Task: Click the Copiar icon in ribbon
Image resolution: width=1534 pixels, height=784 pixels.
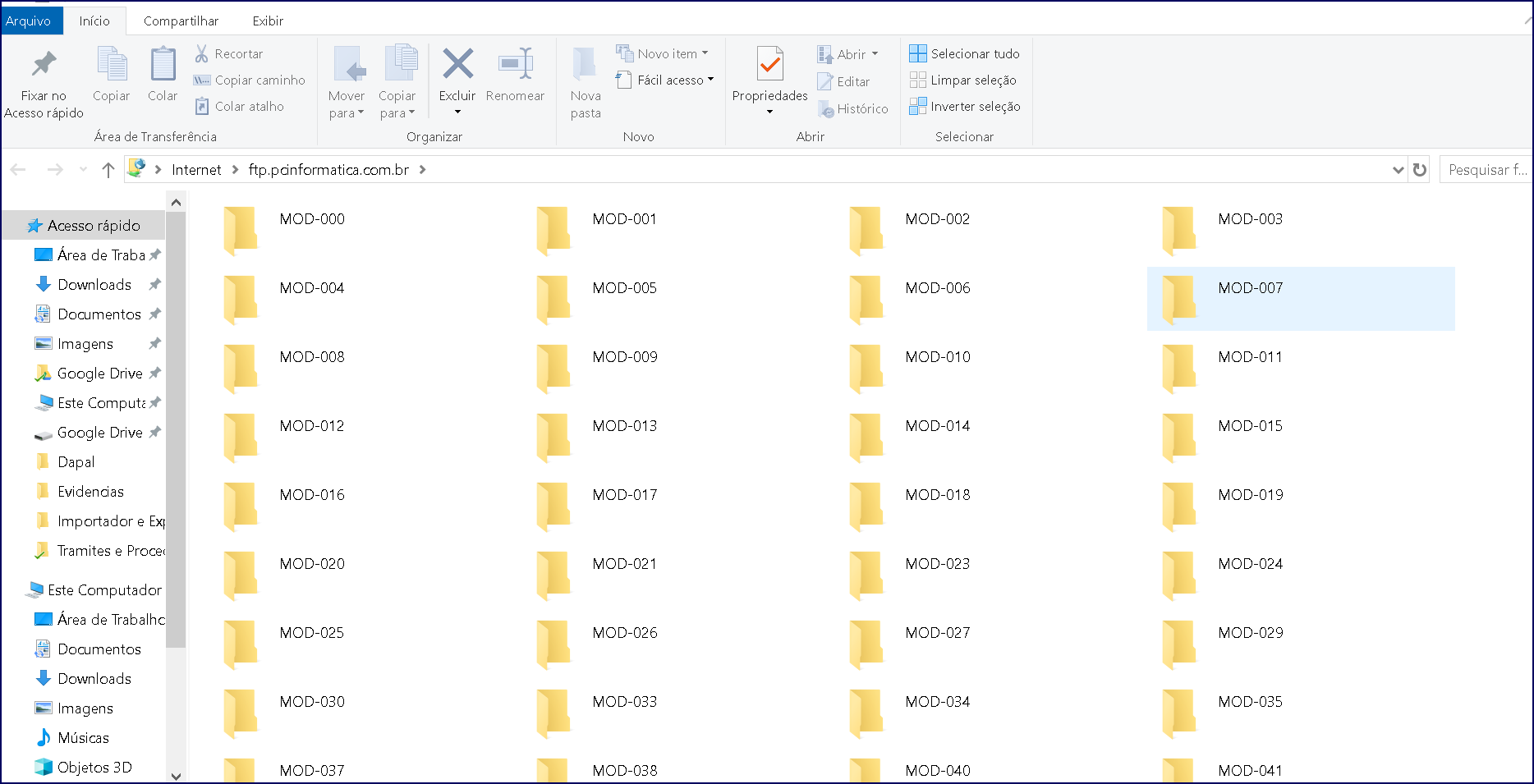Action: 112,64
